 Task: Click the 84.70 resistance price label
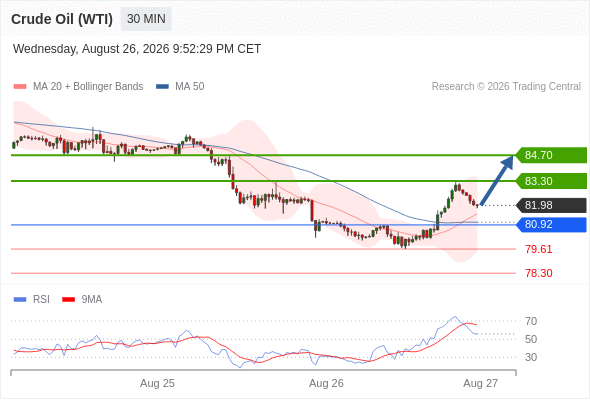click(551, 155)
